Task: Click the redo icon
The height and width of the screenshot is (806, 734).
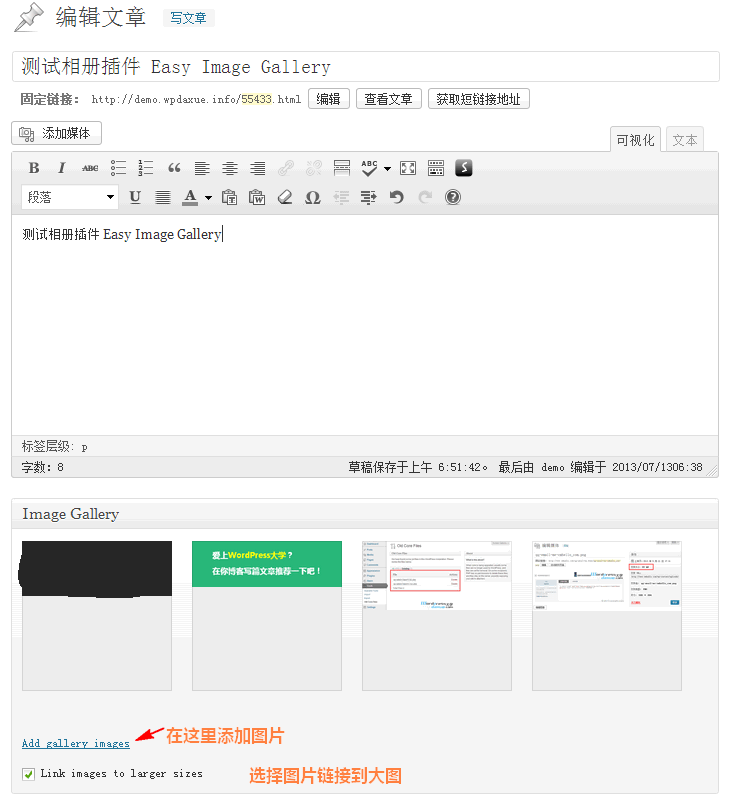Action: pos(425,197)
